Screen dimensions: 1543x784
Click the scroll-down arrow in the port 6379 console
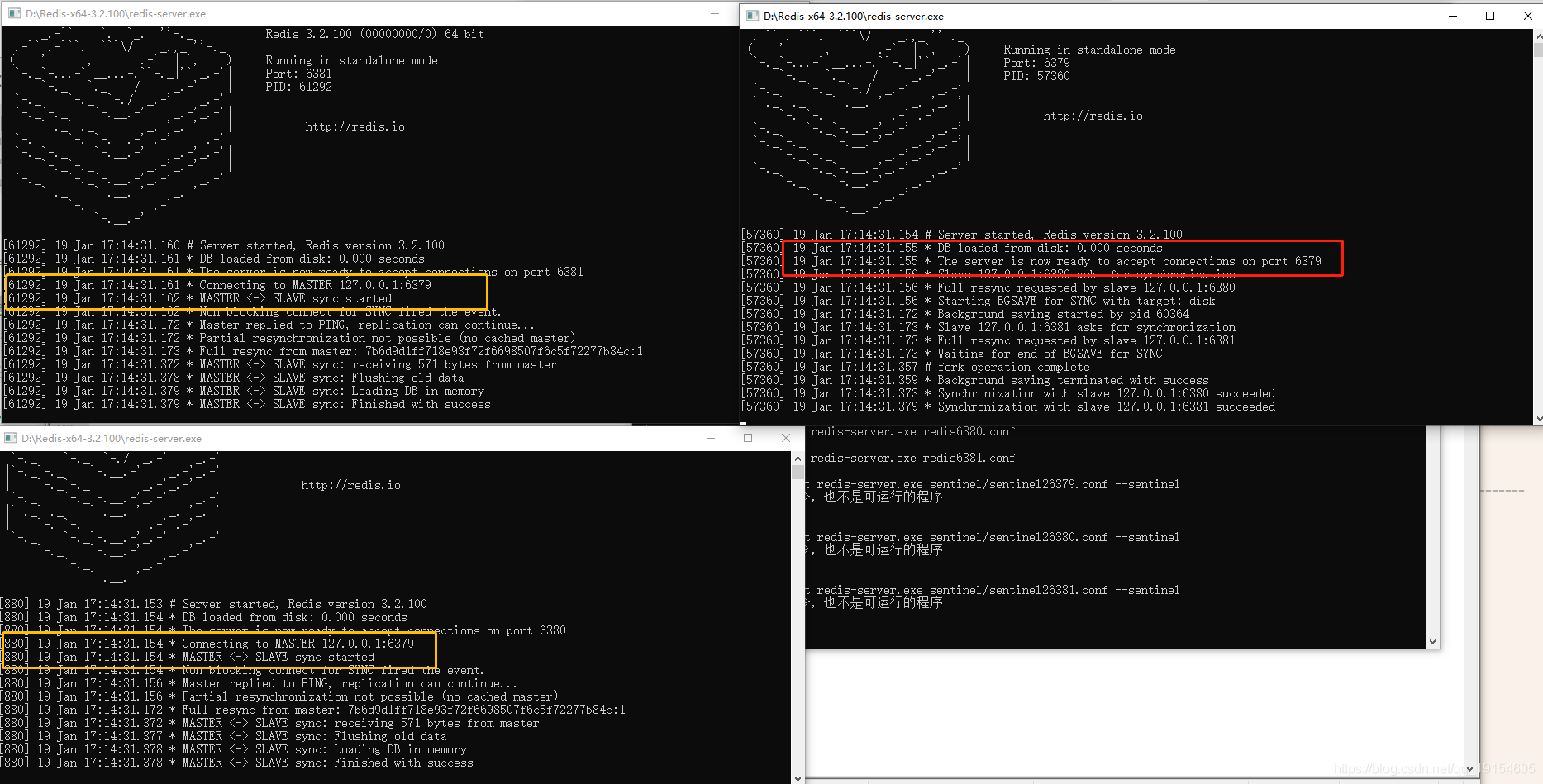tap(1537, 419)
